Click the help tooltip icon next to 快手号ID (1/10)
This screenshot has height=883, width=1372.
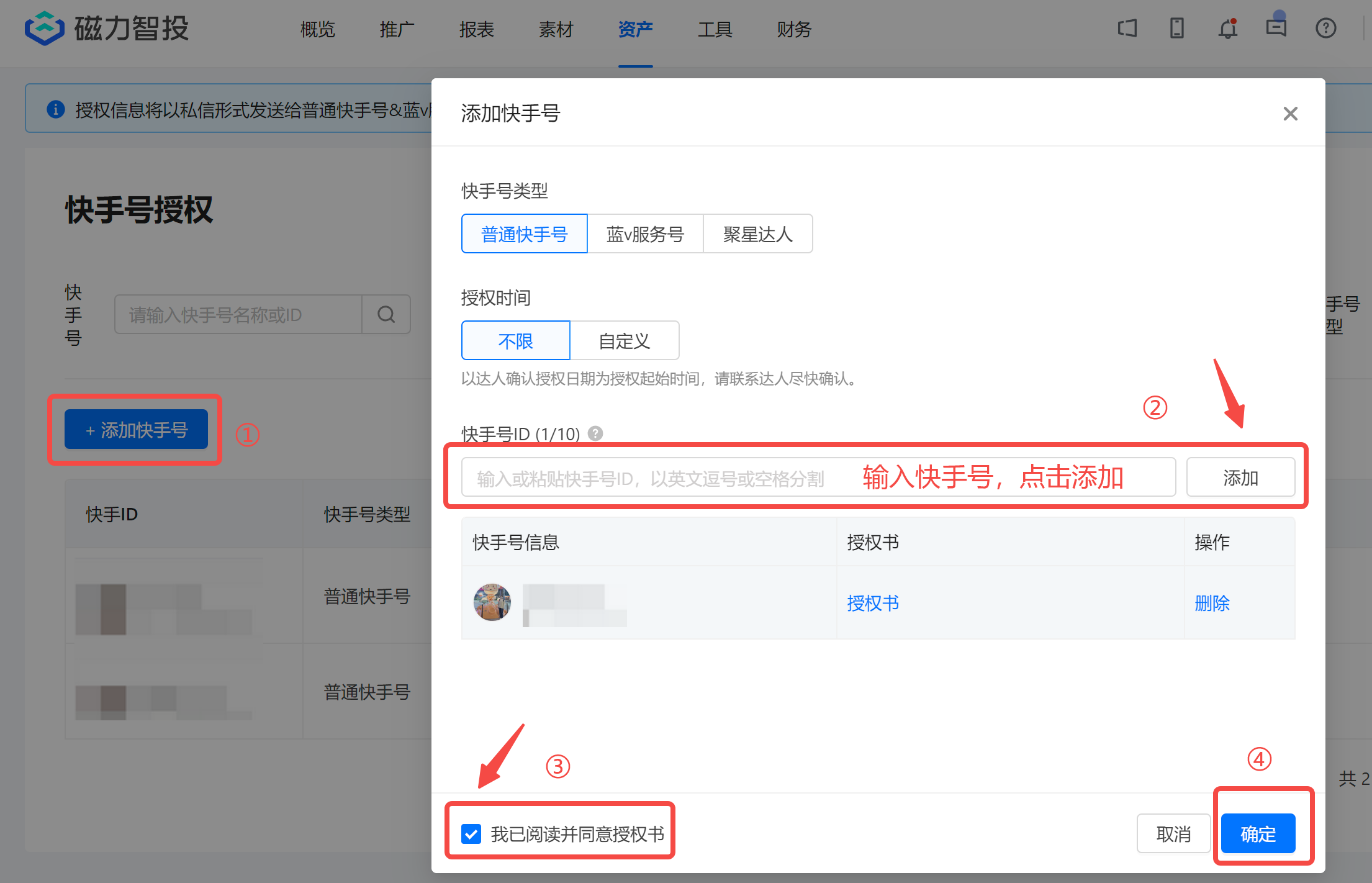pos(596,435)
